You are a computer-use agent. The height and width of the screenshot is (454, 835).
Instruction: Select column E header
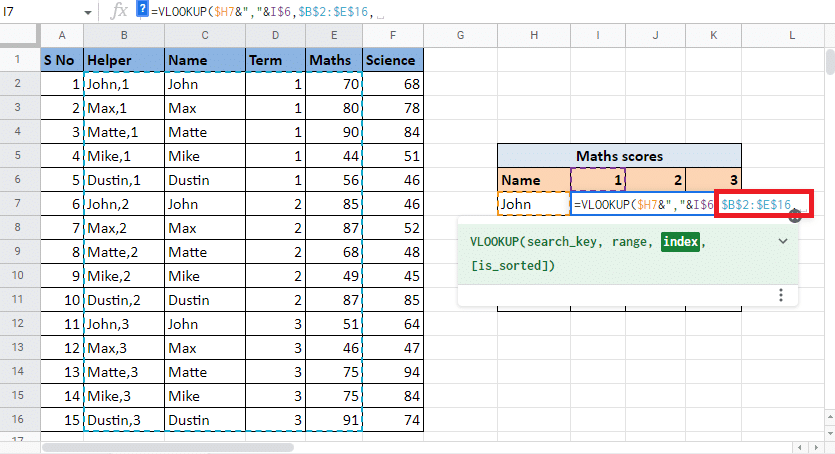pos(334,36)
